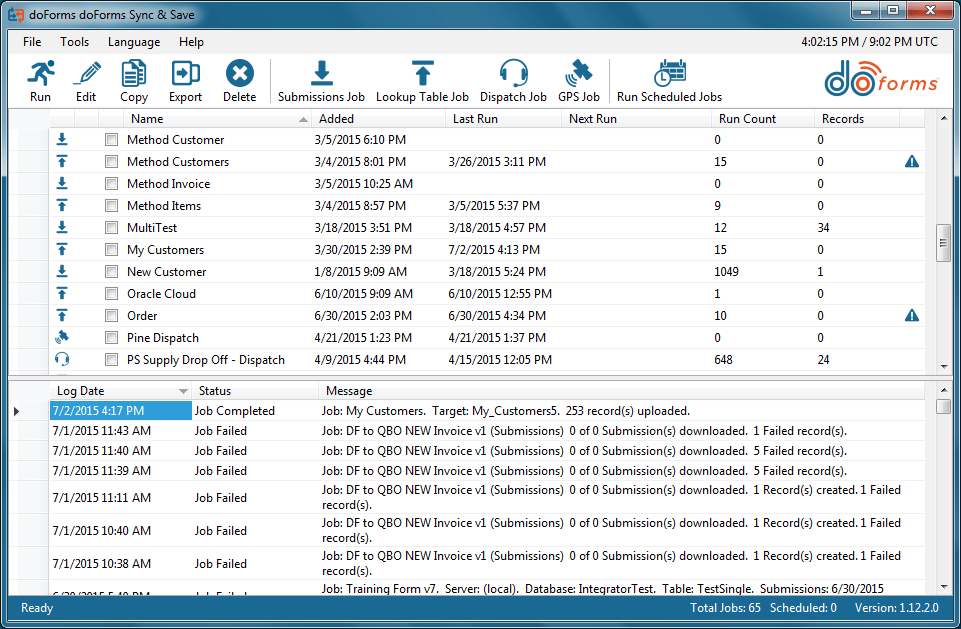Open the Language menu

[x=134, y=42]
